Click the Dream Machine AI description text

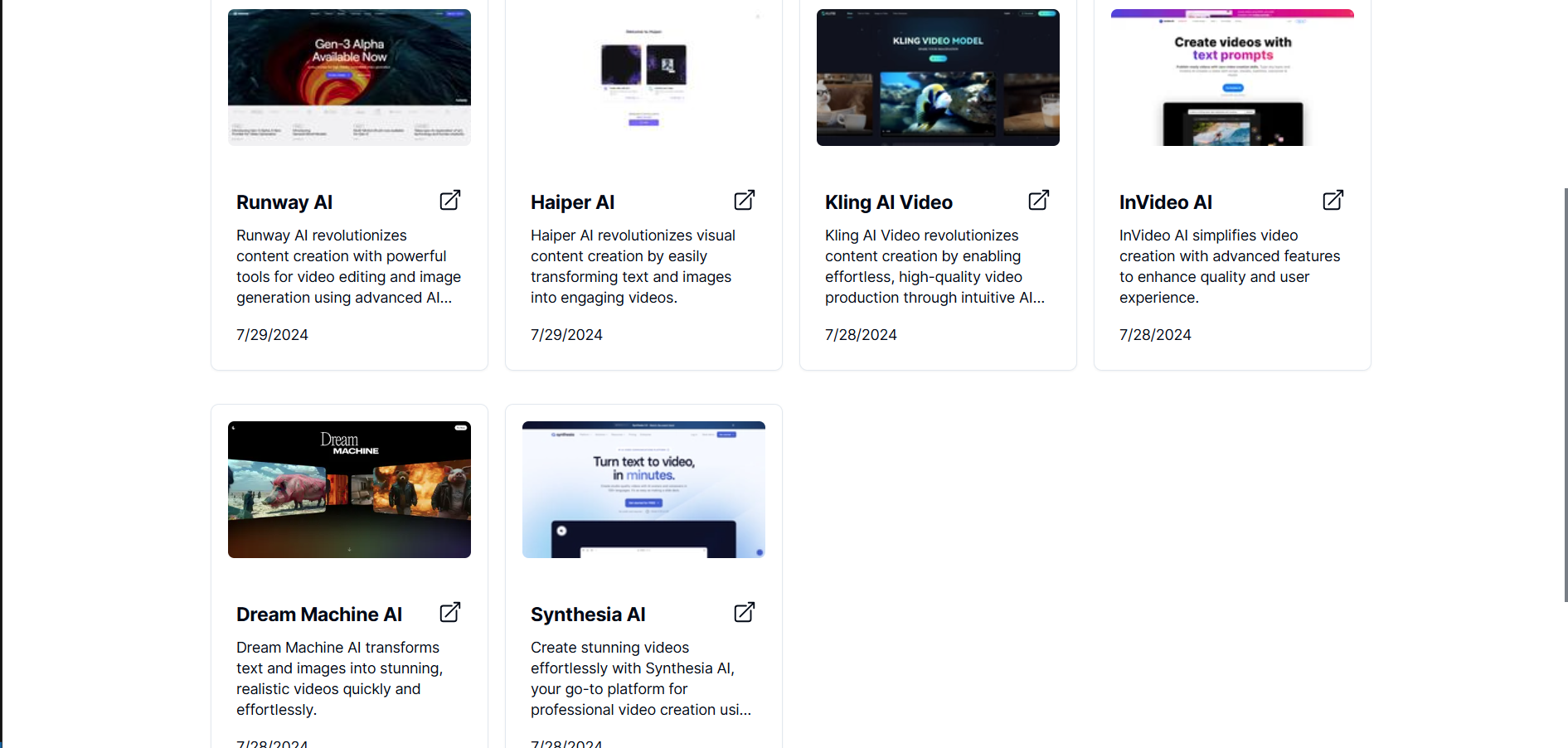[x=340, y=678]
